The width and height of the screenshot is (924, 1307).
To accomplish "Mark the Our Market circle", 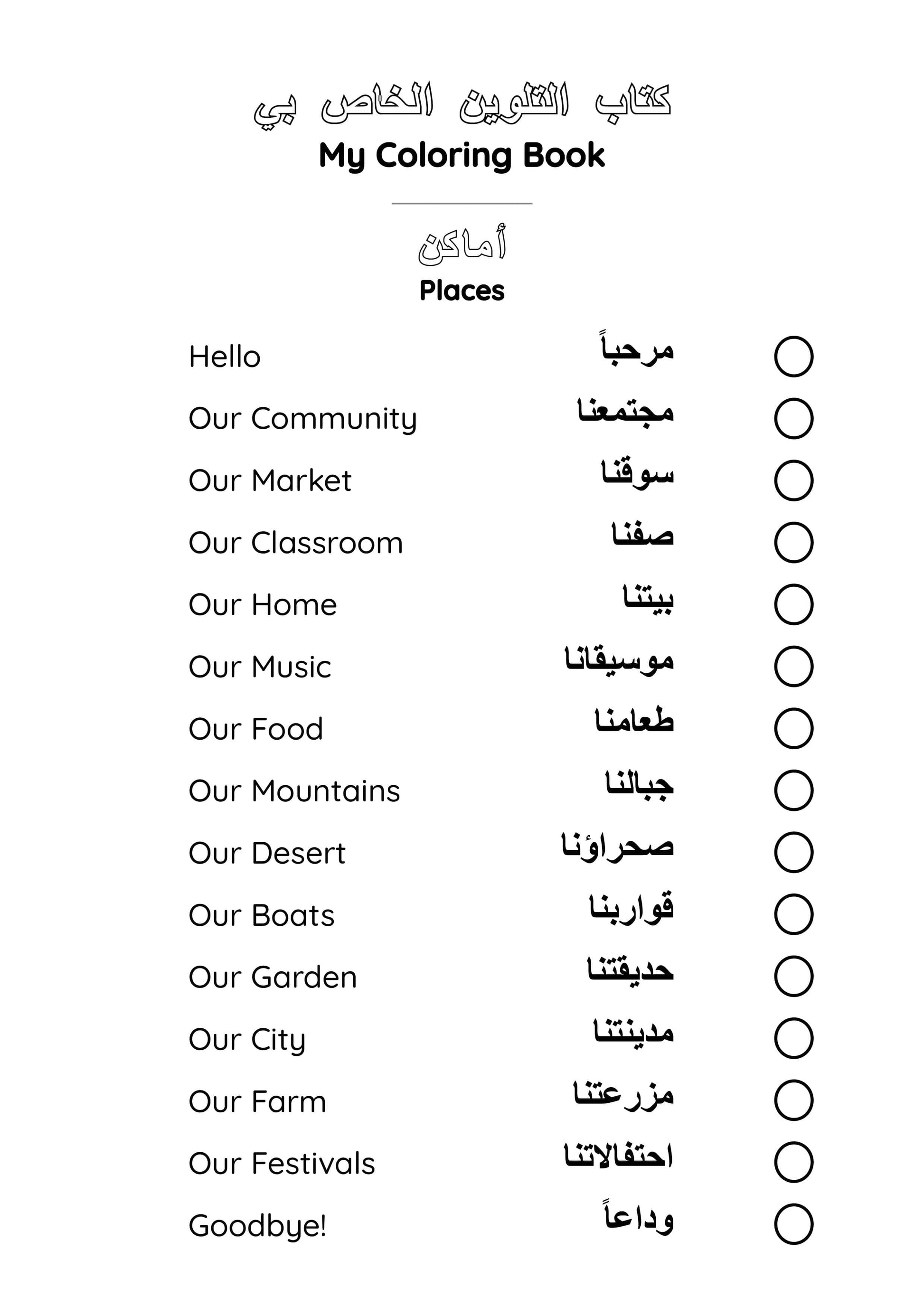I will (x=793, y=480).
